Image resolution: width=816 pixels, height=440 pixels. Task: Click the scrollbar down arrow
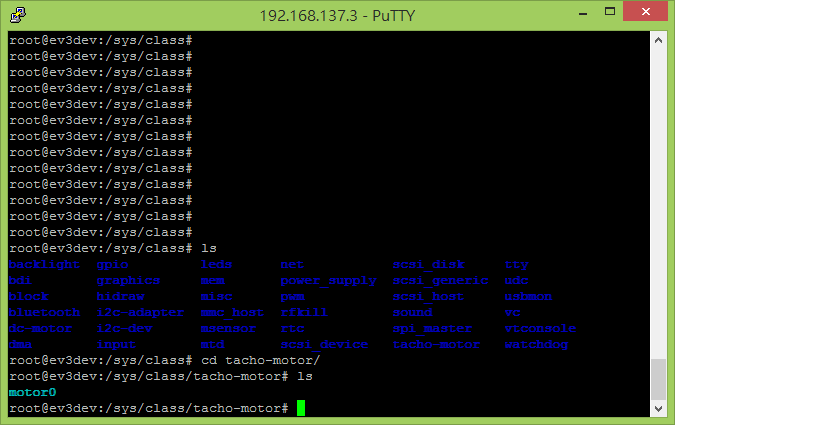(x=658, y=409)
